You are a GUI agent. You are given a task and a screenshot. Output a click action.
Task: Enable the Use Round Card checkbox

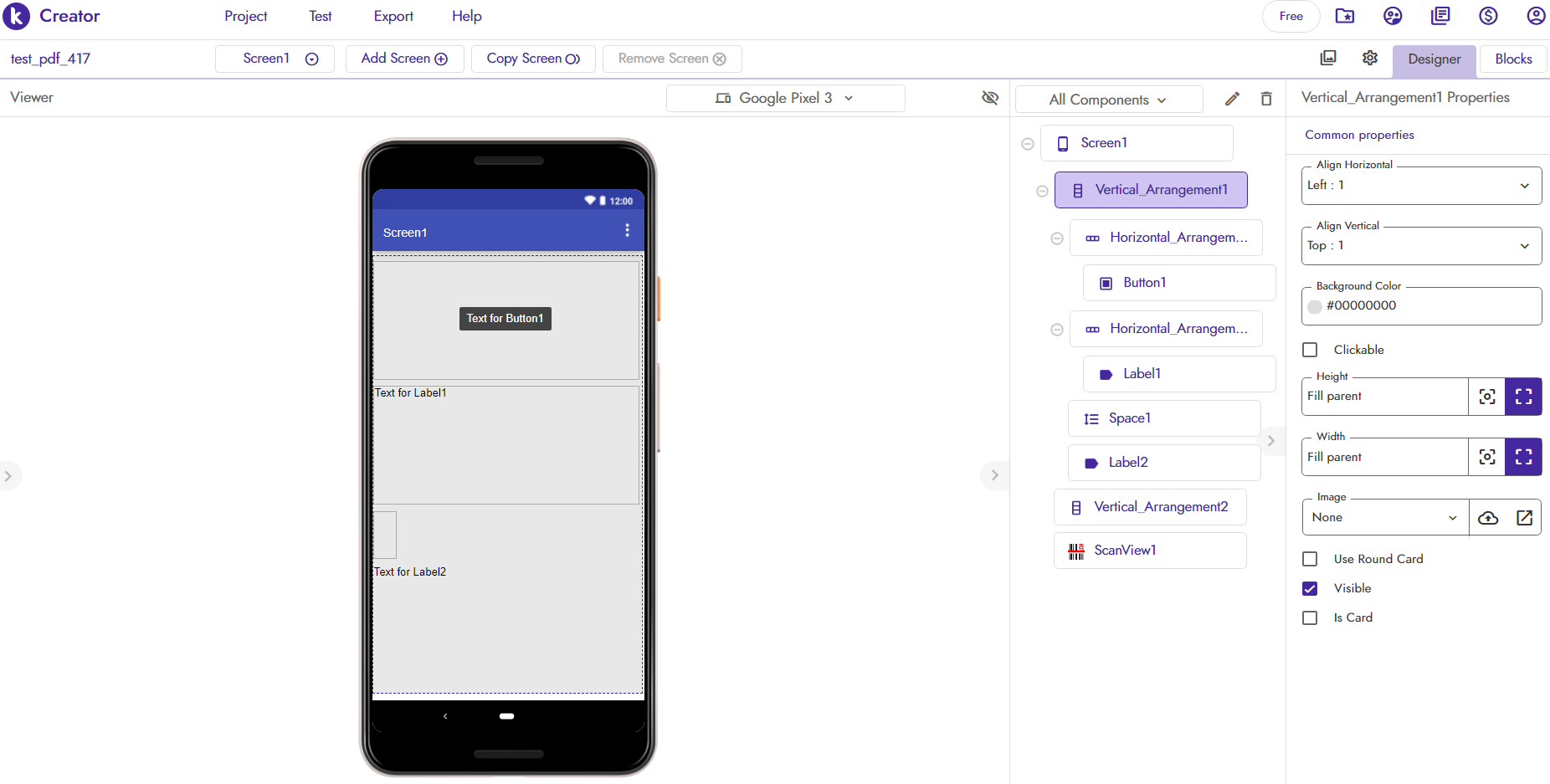(x=1311, y=559)
